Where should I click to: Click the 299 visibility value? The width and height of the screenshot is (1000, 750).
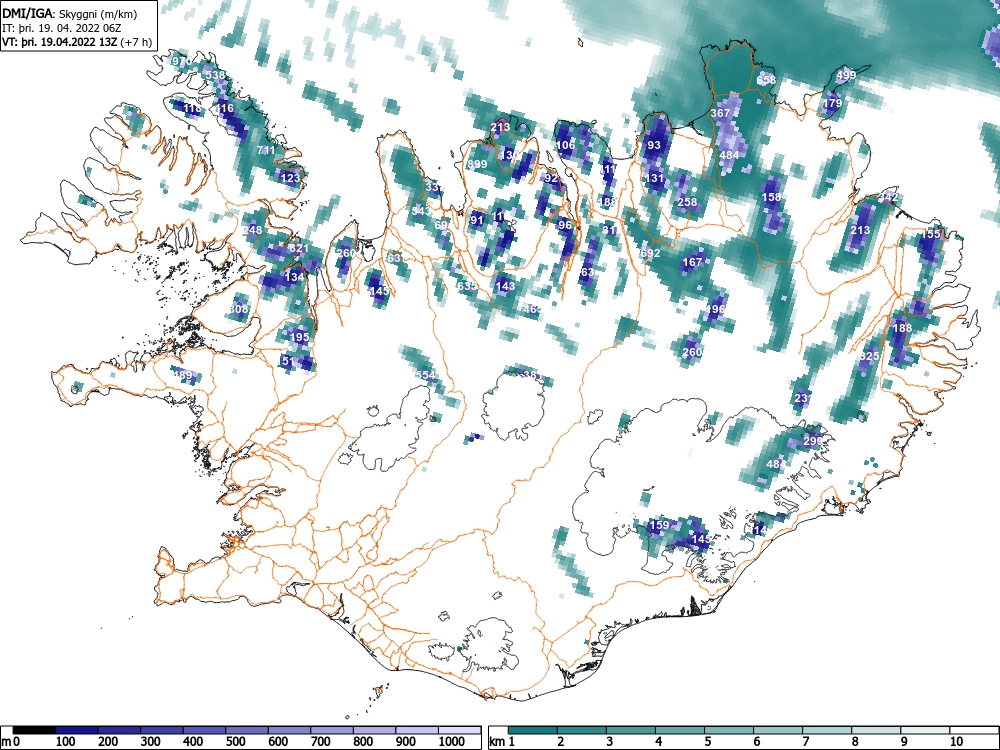pyautogui.click(x=812, y=441)
